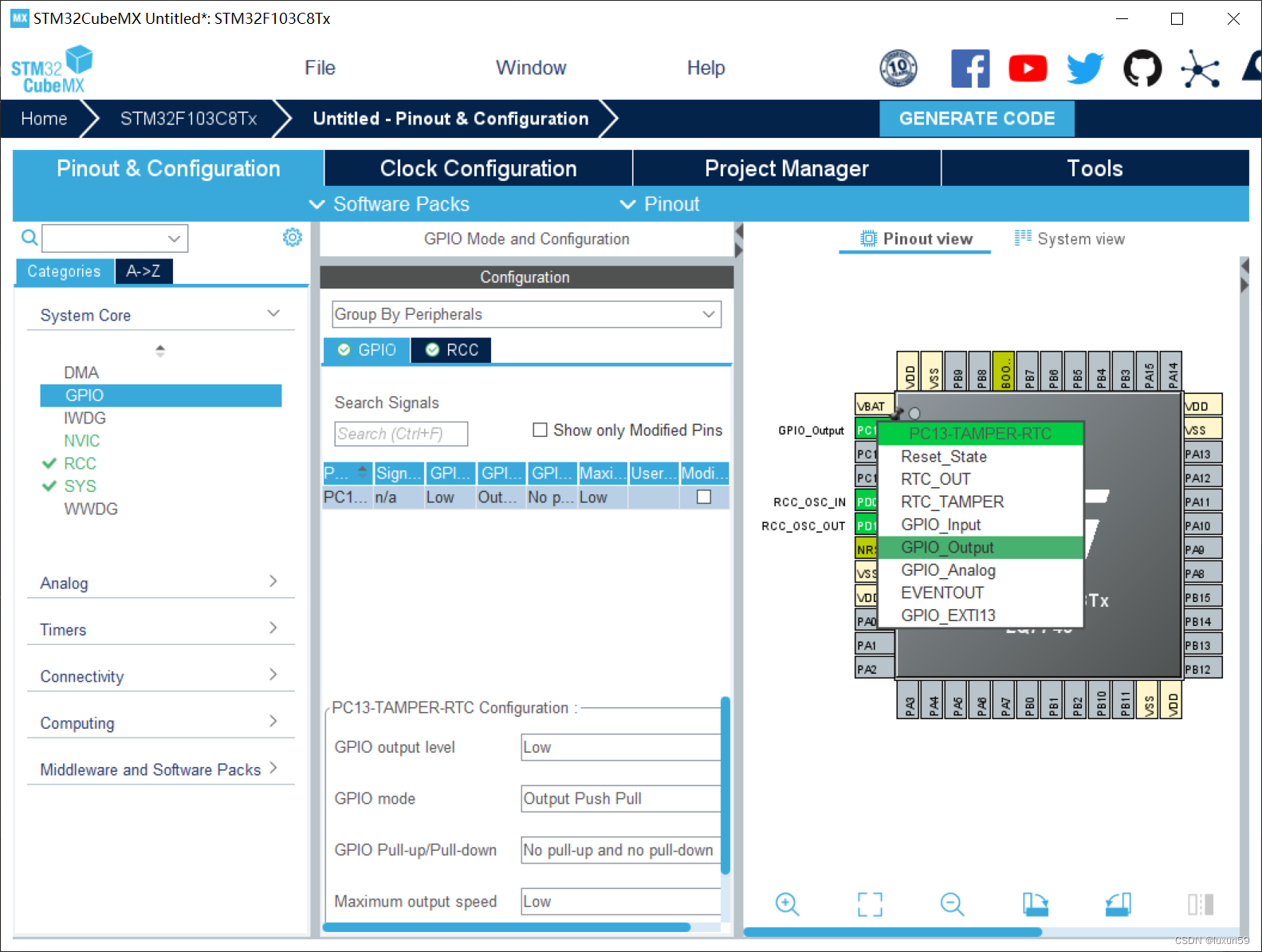This screenshot has height=952, width=1262.
Task: Open the GPIO mode Output Push Pull field
Action: pyautogui.click(x=621, y=798)
